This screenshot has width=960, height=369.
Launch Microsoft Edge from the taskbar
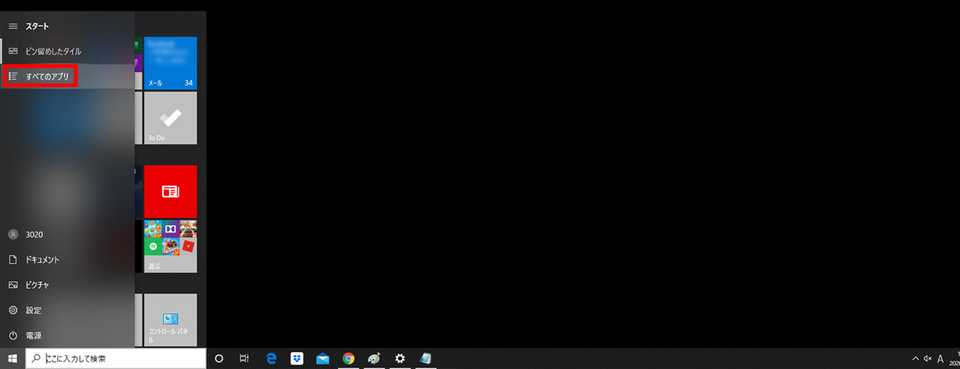[271, 359]
